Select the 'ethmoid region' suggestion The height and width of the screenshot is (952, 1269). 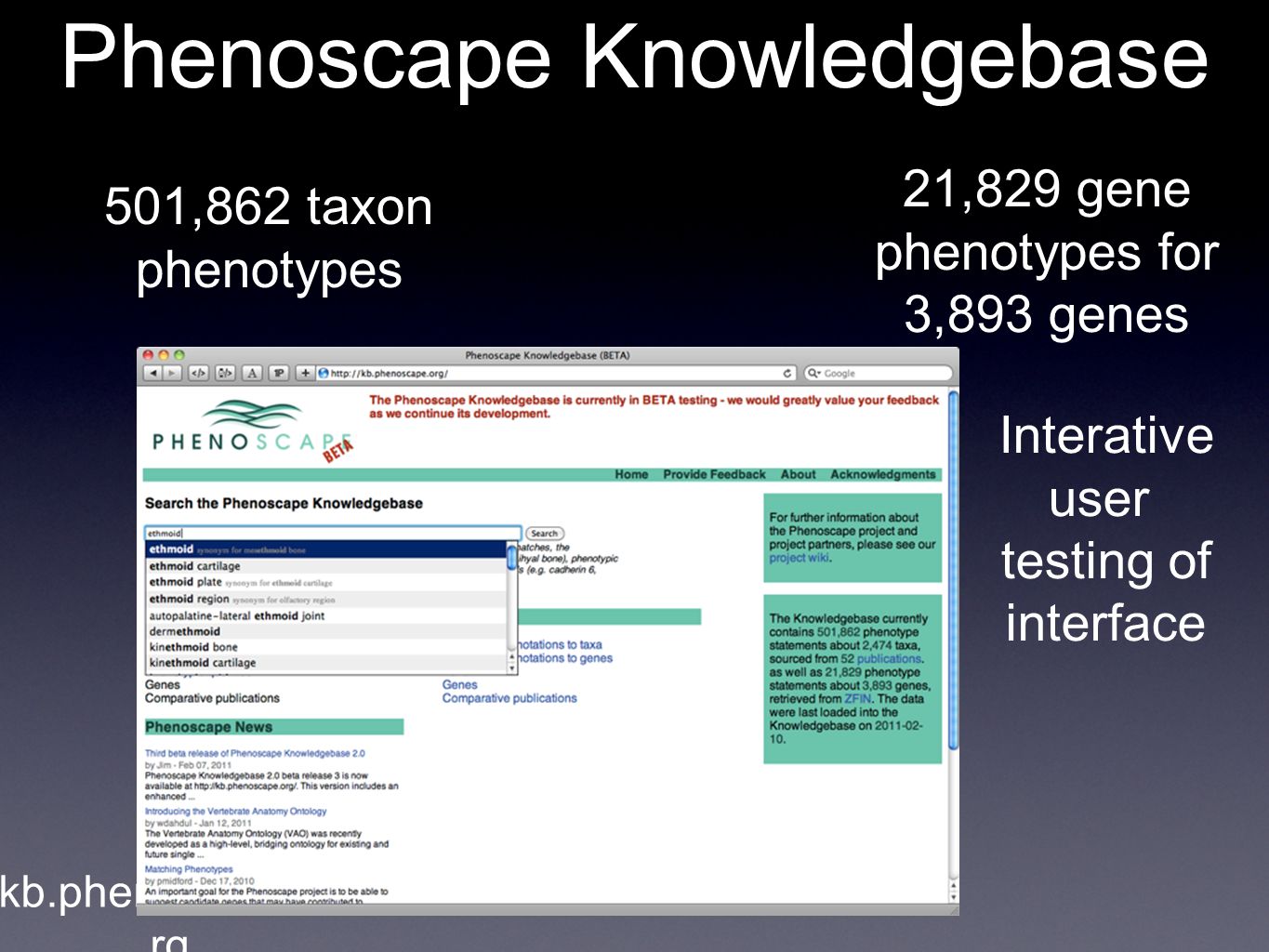327,599
